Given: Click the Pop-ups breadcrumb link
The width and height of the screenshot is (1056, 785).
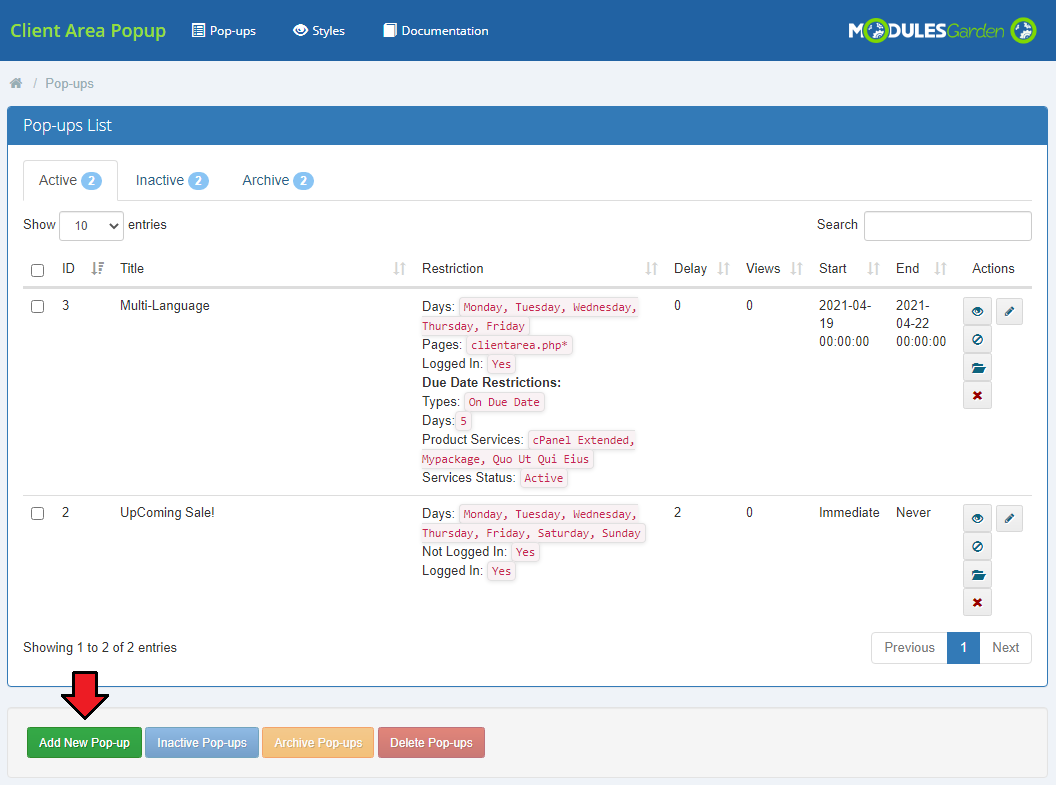Looking at the screenshot, I should [69, 83].
